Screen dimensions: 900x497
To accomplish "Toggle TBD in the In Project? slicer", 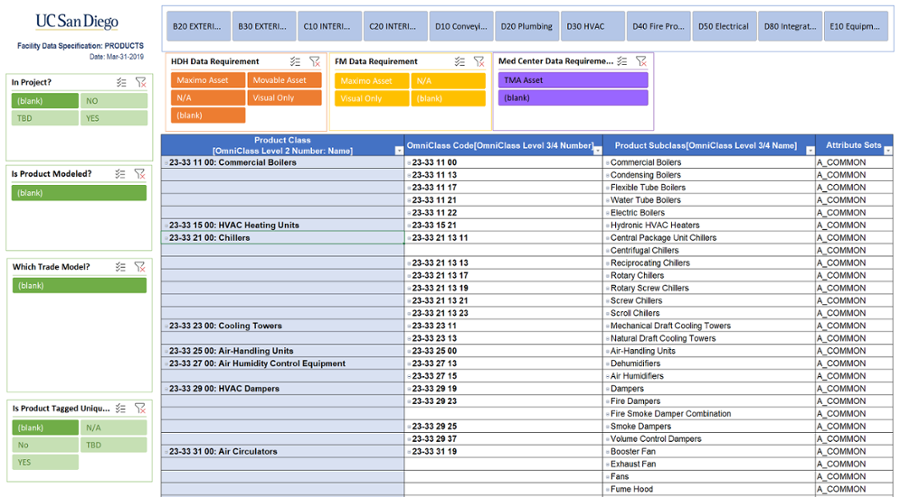I will tap(45, 118).
